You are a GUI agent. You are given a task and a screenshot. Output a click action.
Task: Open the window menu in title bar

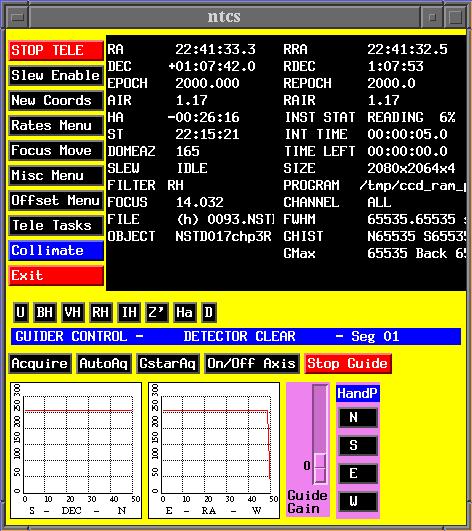17,17
